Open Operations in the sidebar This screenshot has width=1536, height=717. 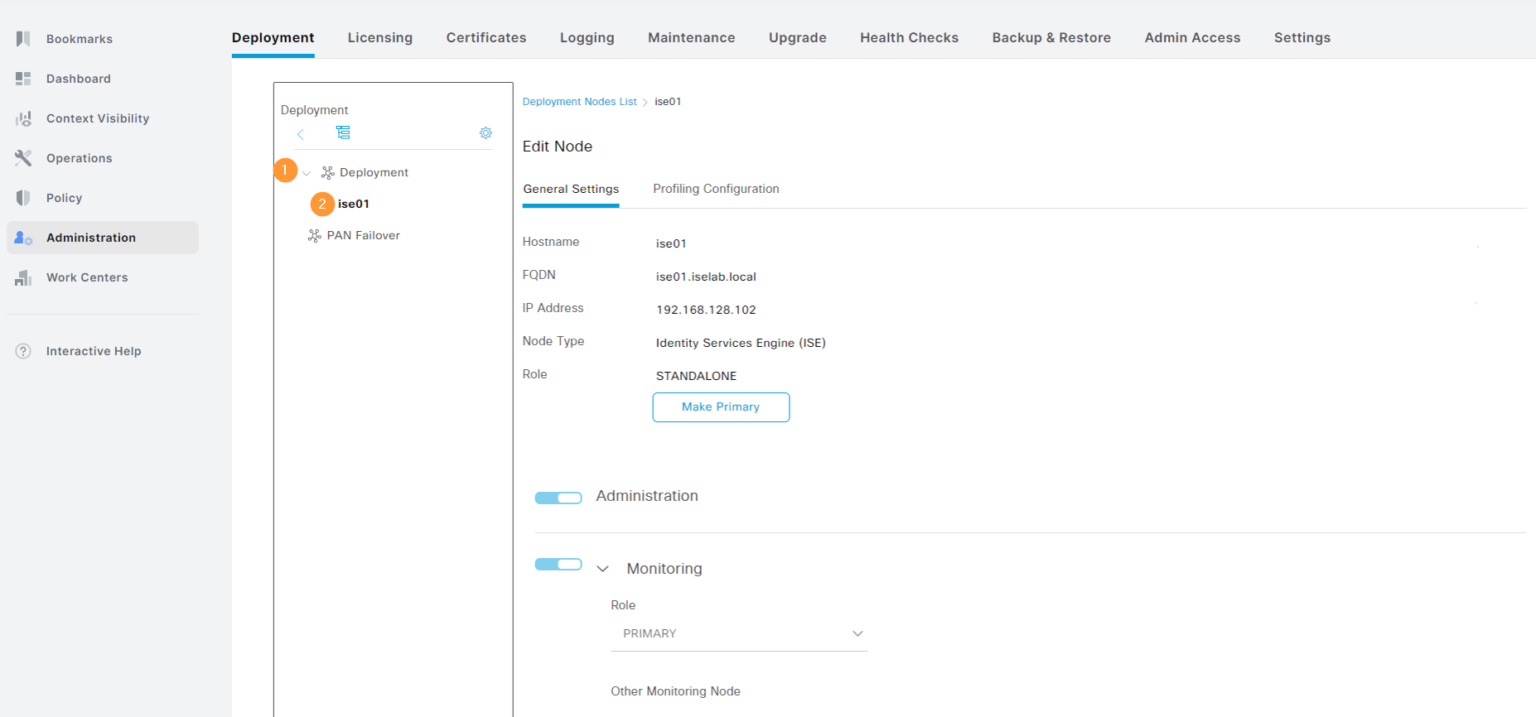click(x=79, y=158)
